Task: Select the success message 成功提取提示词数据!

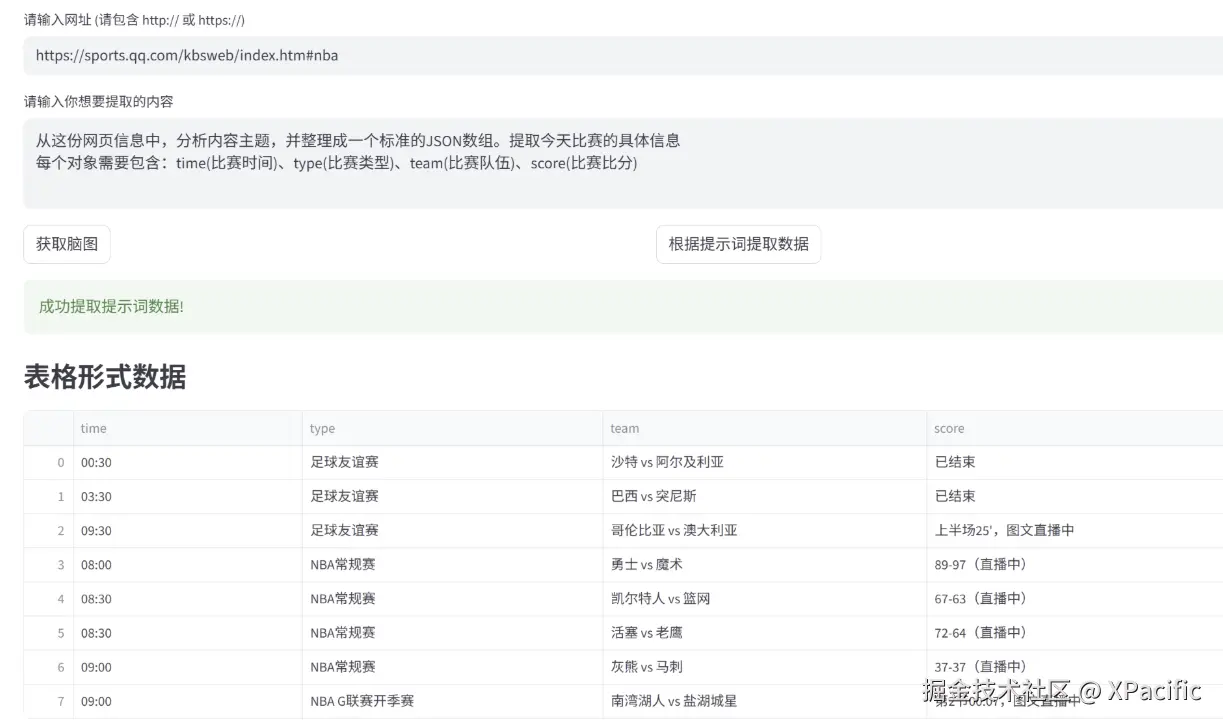Action: (x=111, y=306)
